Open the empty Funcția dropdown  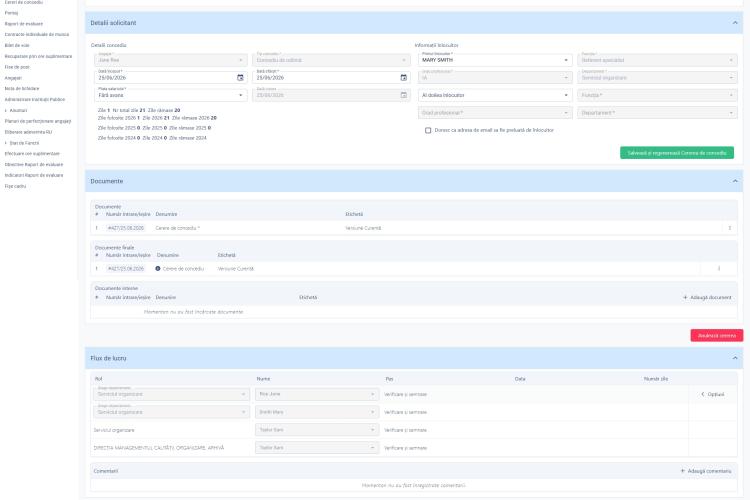[x=657, y=95]
